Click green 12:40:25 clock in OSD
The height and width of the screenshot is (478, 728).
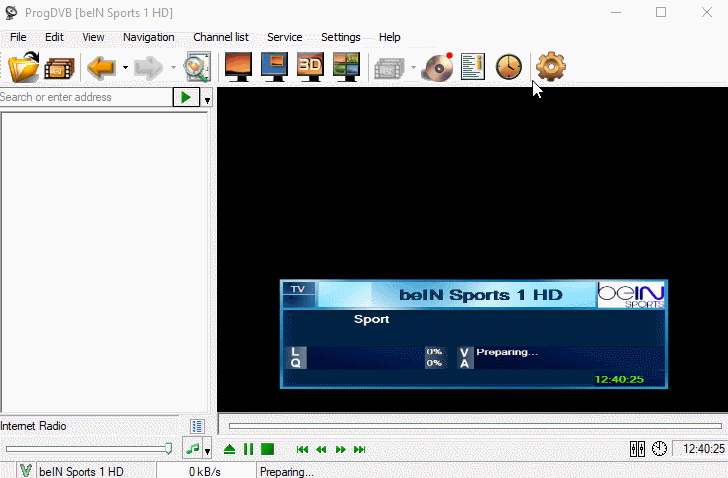619,380
